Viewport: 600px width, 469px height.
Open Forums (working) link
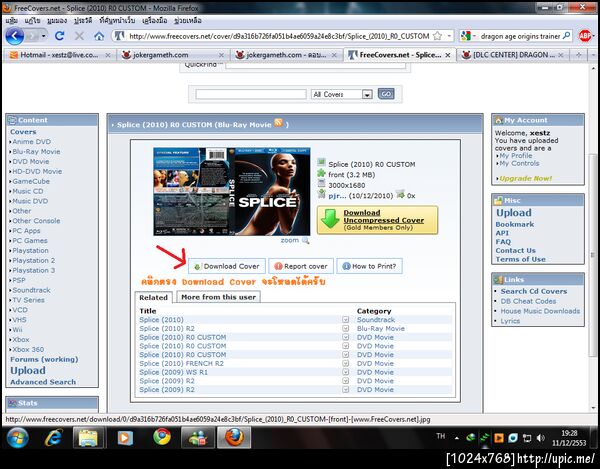(44, 360)
